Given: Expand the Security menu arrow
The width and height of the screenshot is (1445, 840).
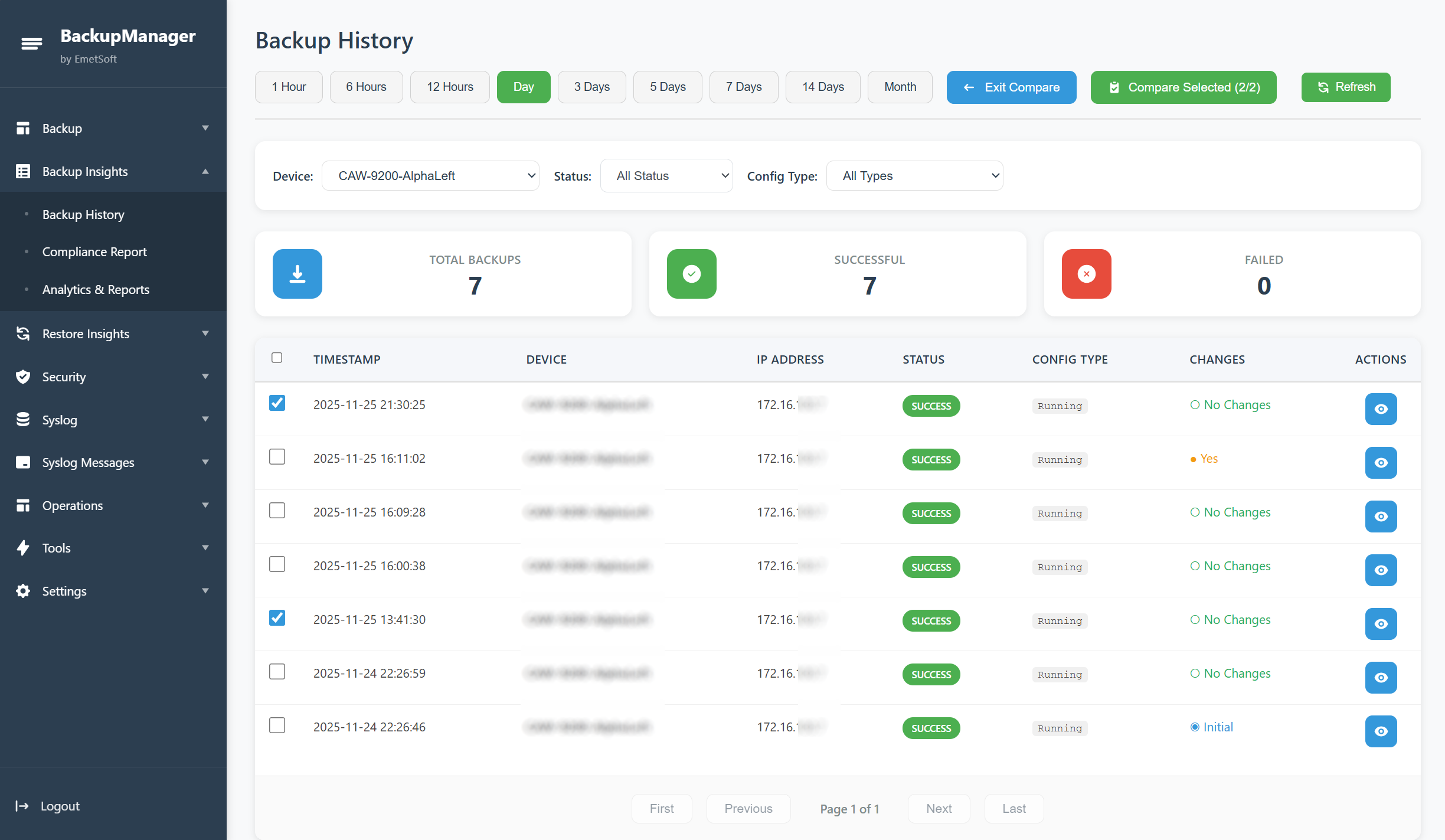Looking at the screenshot, I should (x=205, y=377).
